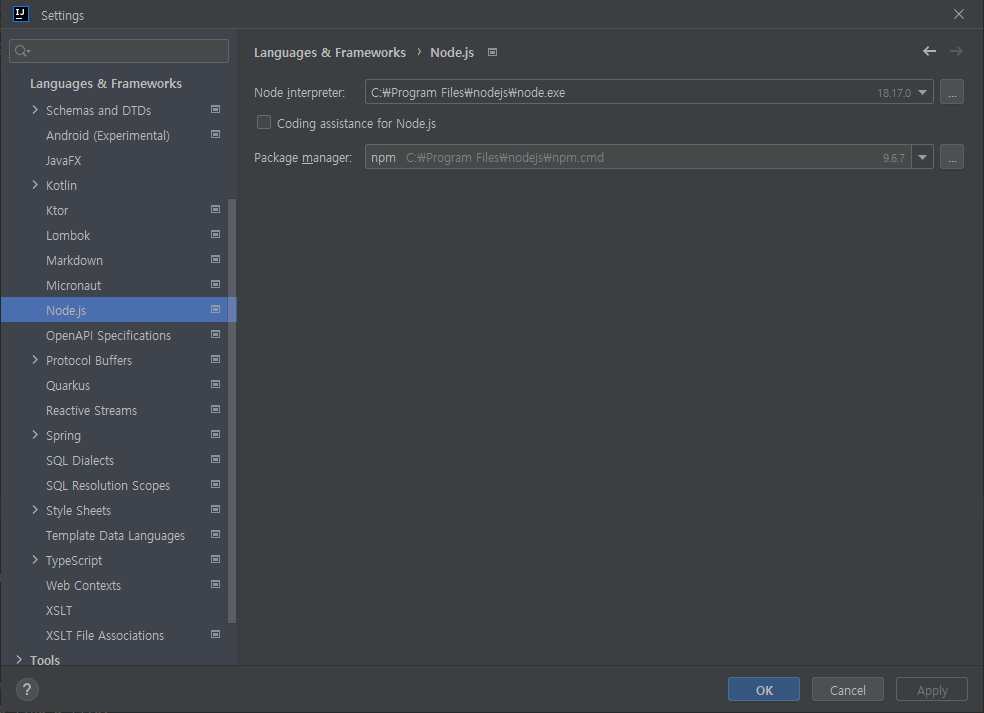
Task: Select Ktor settings page
Action: pyautogui.click(x=57, y=210)
